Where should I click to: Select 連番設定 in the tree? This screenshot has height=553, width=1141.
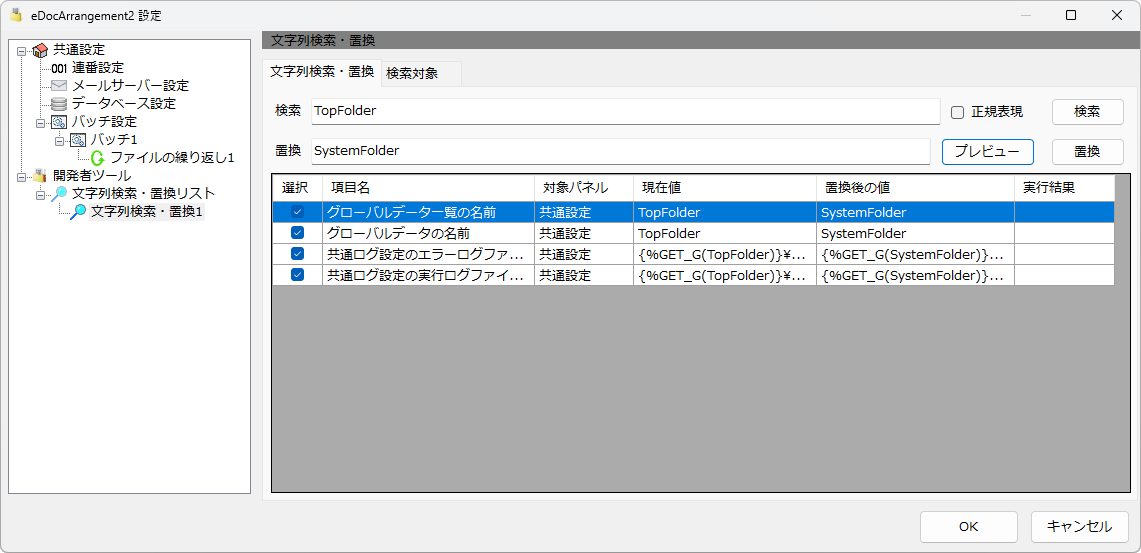[x=98, y=68]
